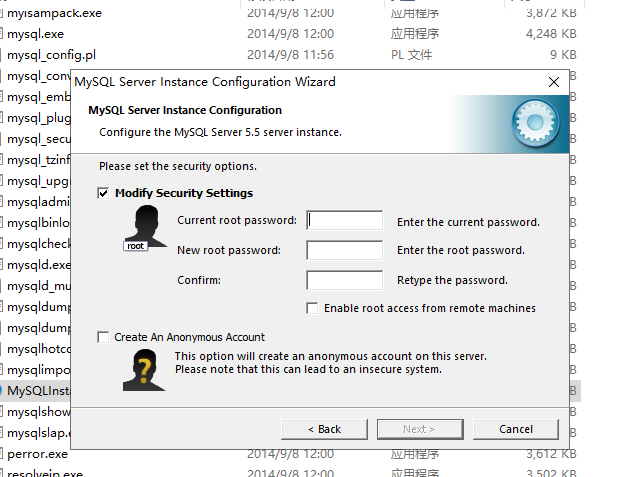The width and height of the screenshot is (634, 477).
Task: Click the 2014/9/8 11:56 date cell
Action: coord(290,55)
